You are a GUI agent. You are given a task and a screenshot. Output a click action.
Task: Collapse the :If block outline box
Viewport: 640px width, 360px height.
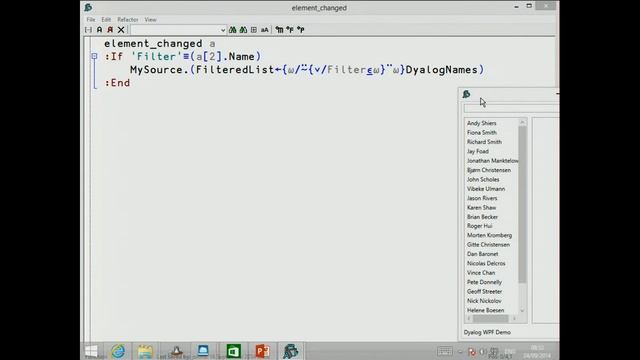pos(94,56)
